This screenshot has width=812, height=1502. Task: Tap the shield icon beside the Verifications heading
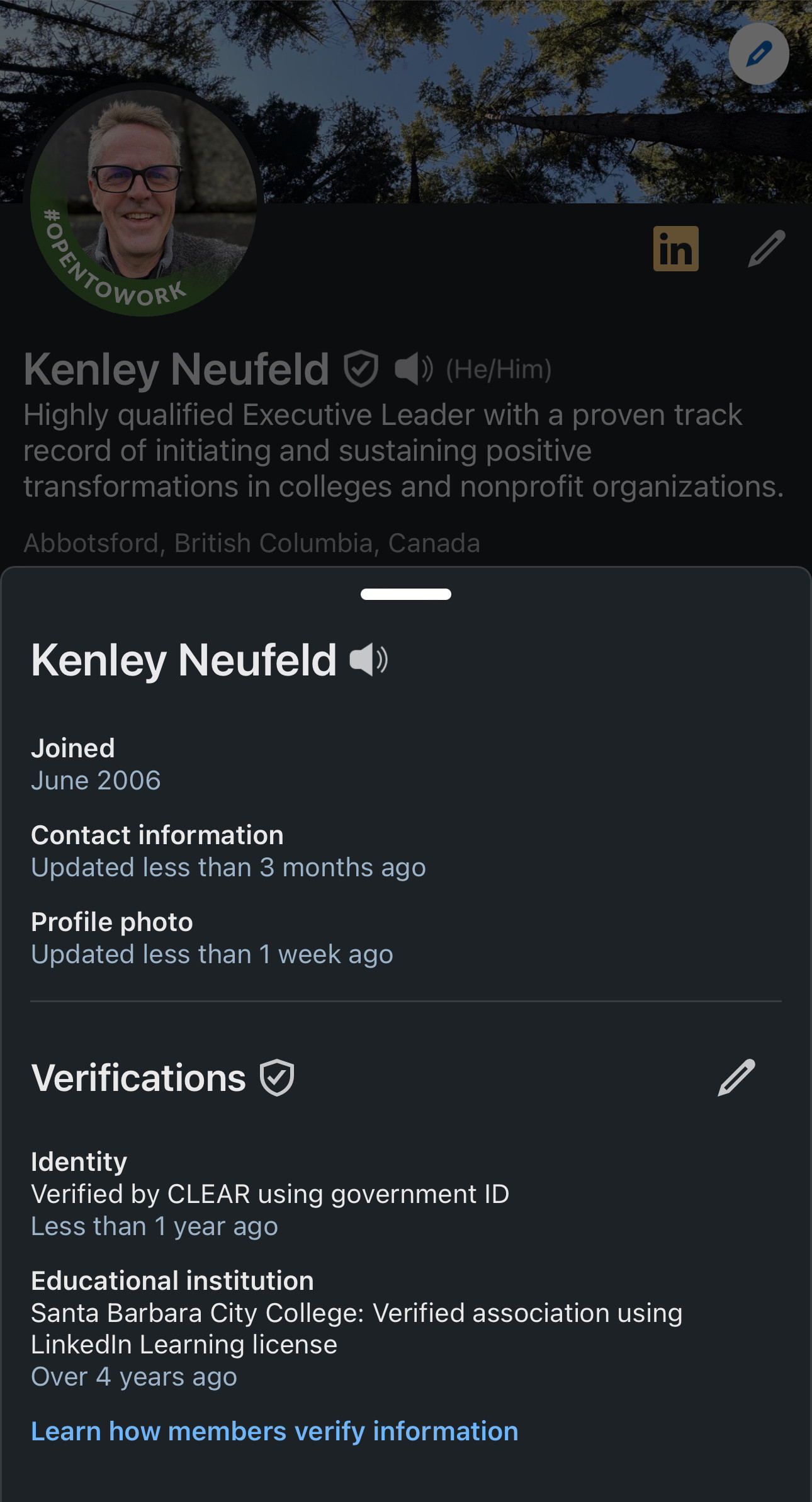coord(277,1077)
